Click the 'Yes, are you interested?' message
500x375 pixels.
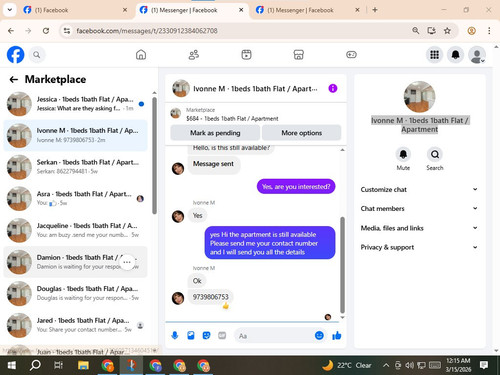(296, 187)
